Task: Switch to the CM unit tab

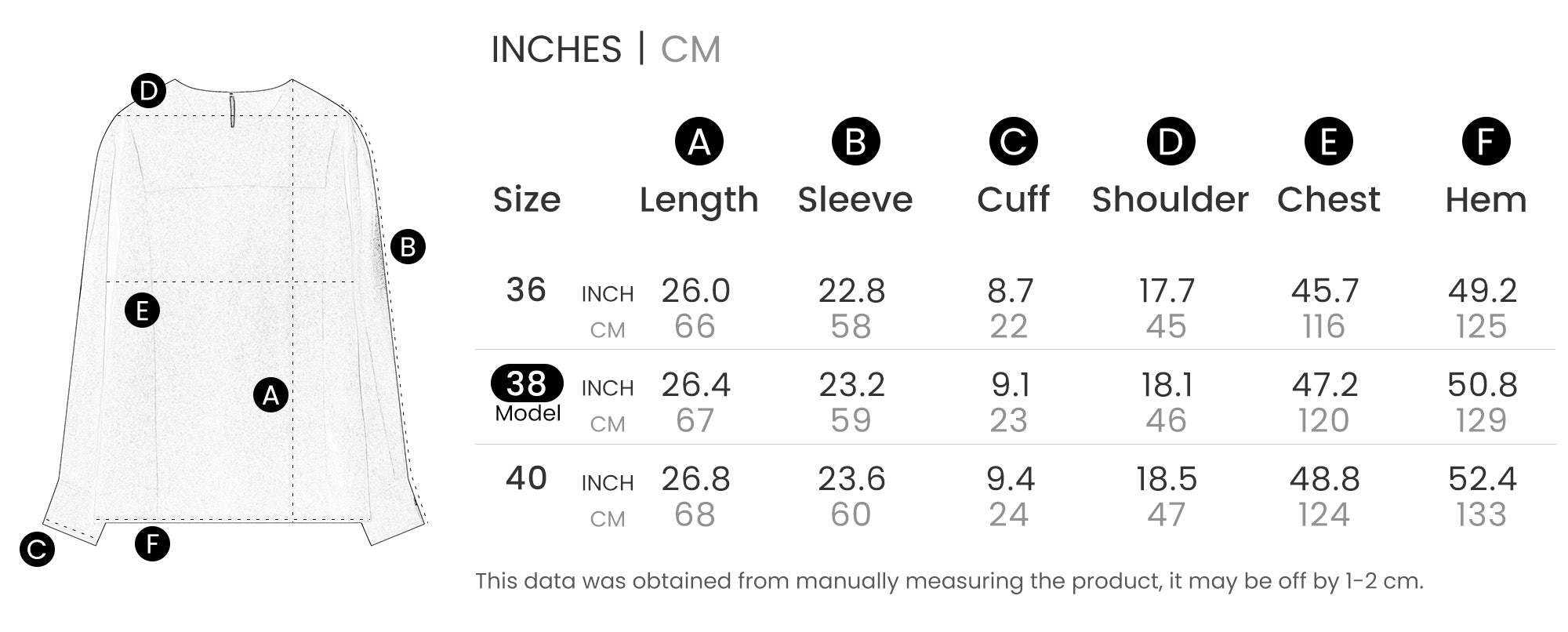Action: (x=690, y=49)
